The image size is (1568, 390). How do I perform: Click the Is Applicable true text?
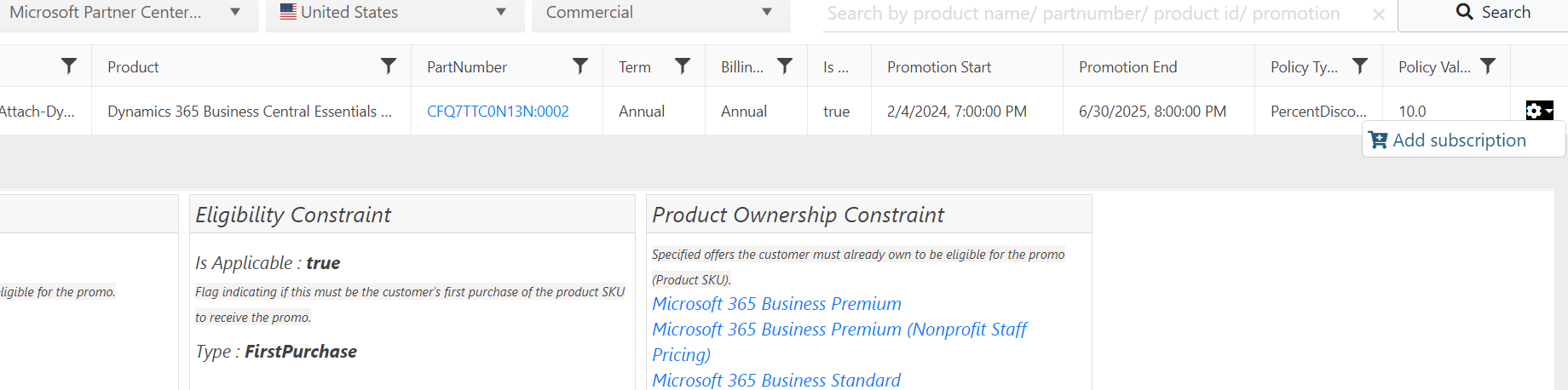tap(268, 263)
